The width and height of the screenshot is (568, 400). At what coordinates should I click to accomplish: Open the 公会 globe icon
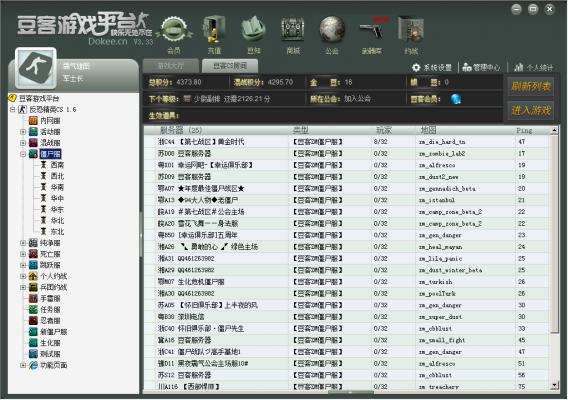pyautogui.click(x=332, y=29)
